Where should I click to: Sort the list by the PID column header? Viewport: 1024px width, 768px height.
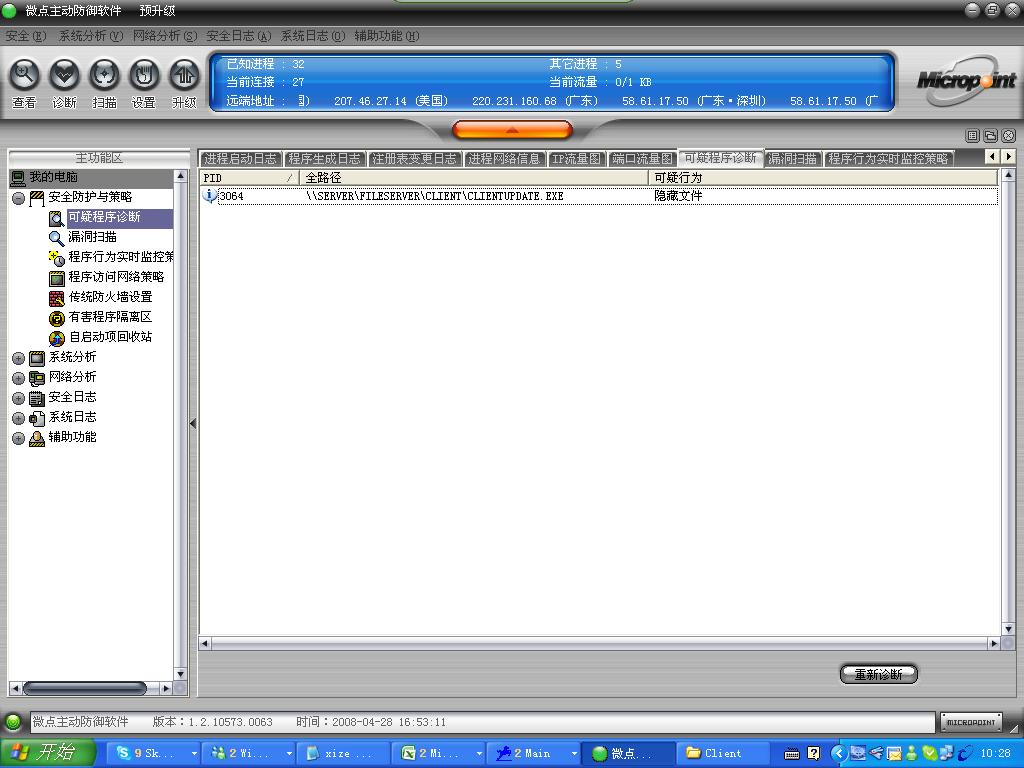point(249,178)
